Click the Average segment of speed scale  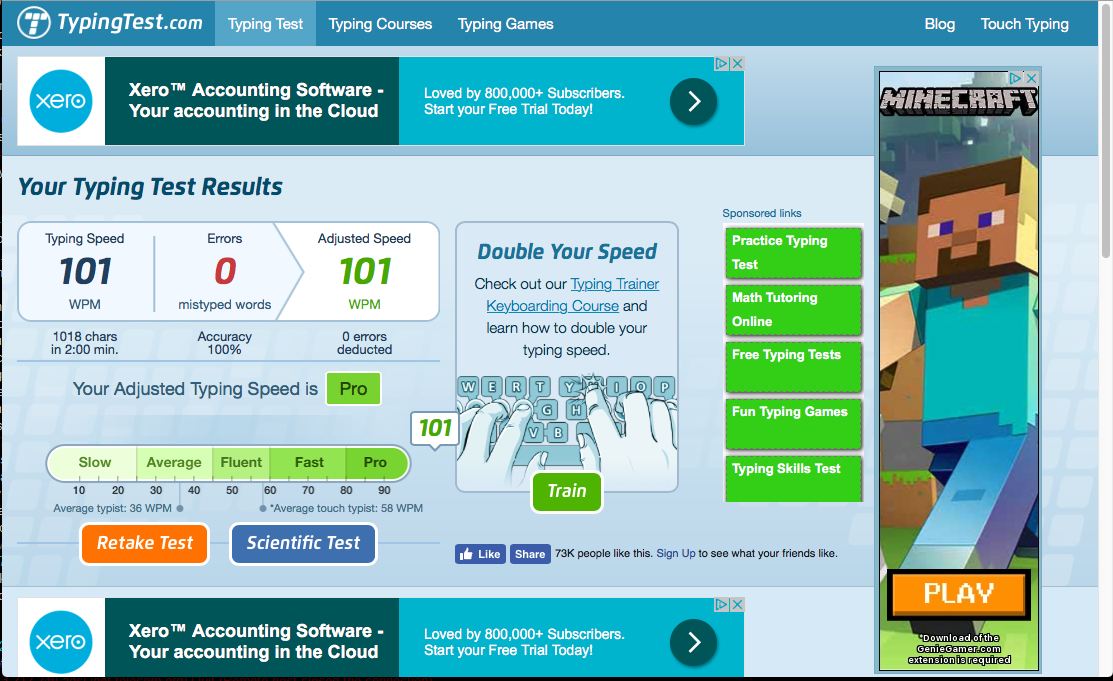pyautogui.click(x=174, y=463)
